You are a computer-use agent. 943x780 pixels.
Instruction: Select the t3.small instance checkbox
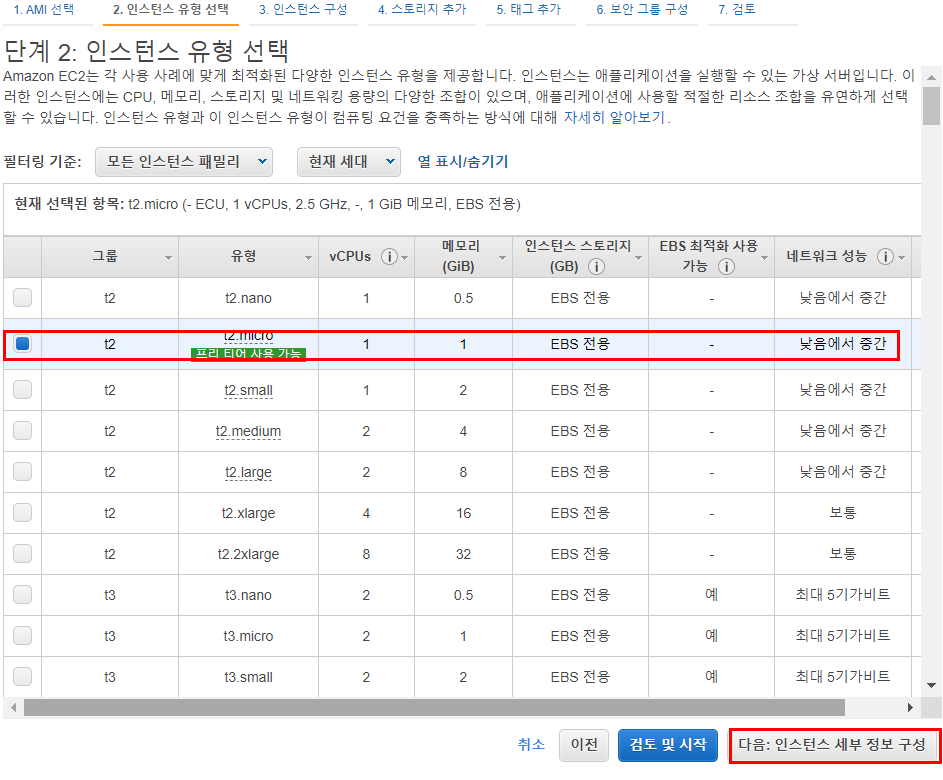23,677
